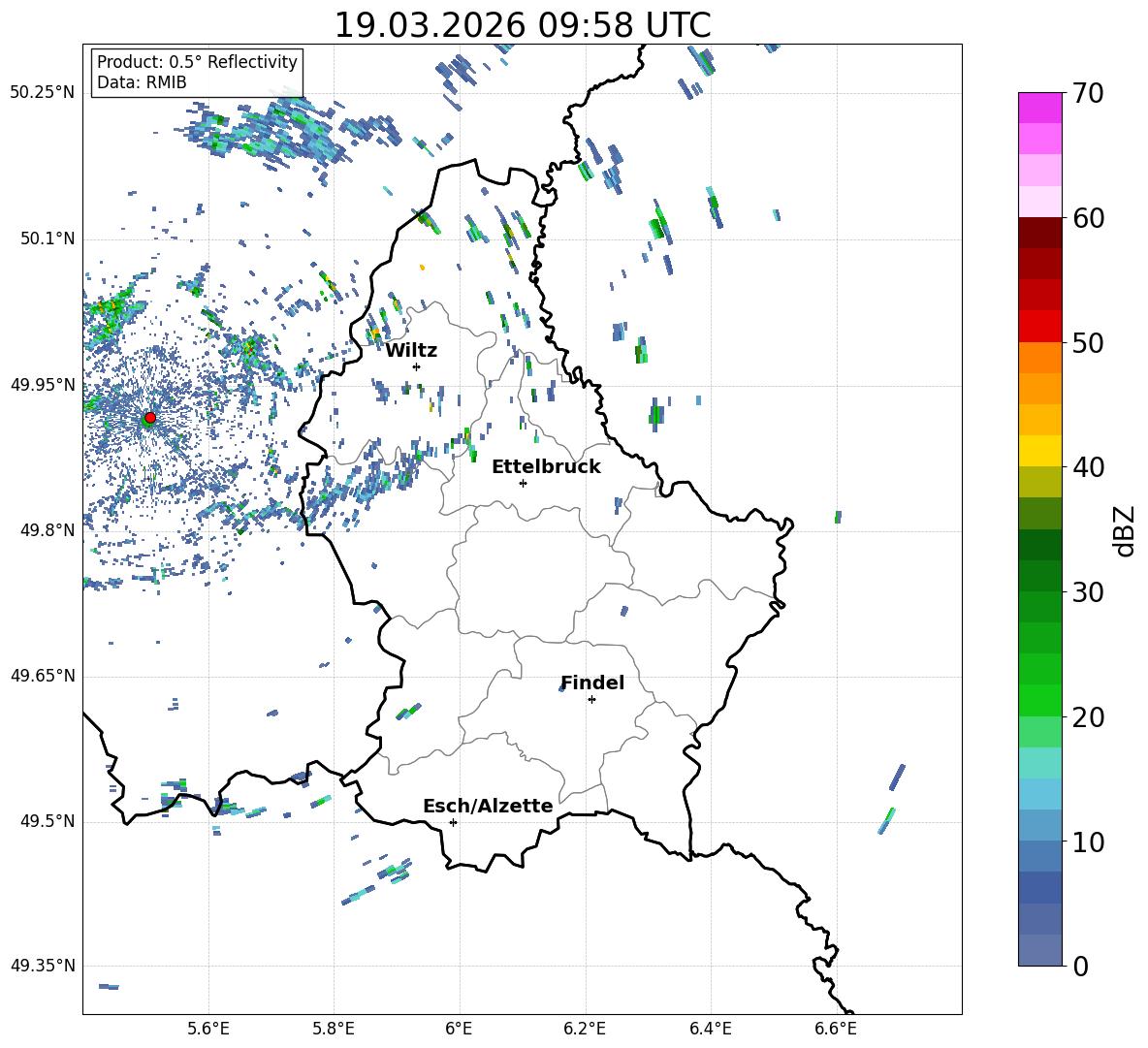Click the Ettelbruck city label

[546, 467]
